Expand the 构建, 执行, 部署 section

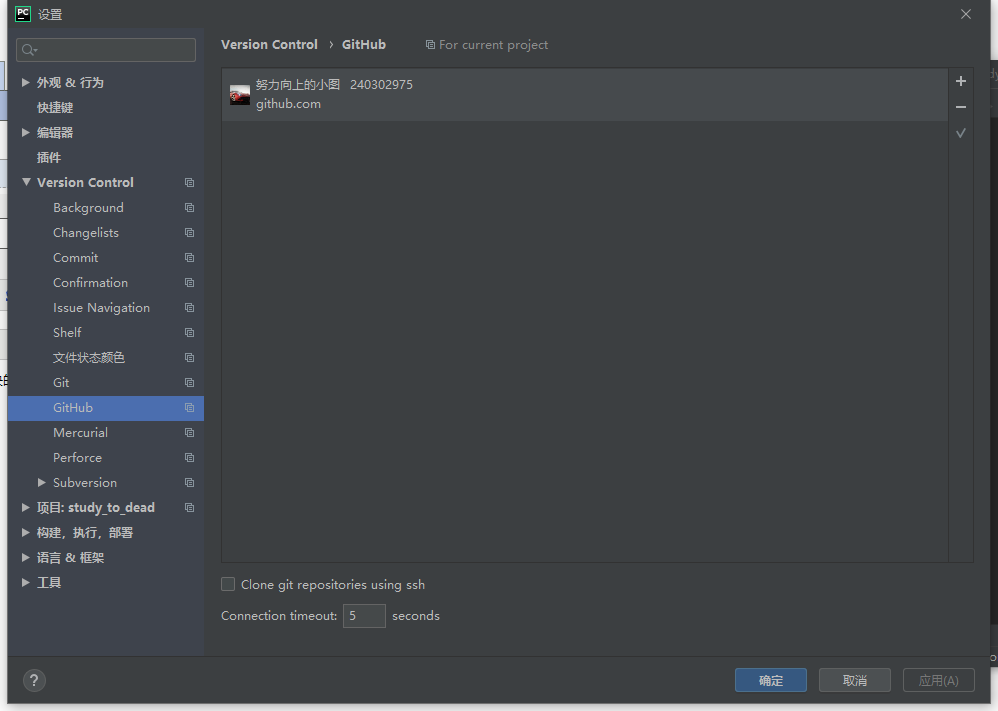[25, 532]
